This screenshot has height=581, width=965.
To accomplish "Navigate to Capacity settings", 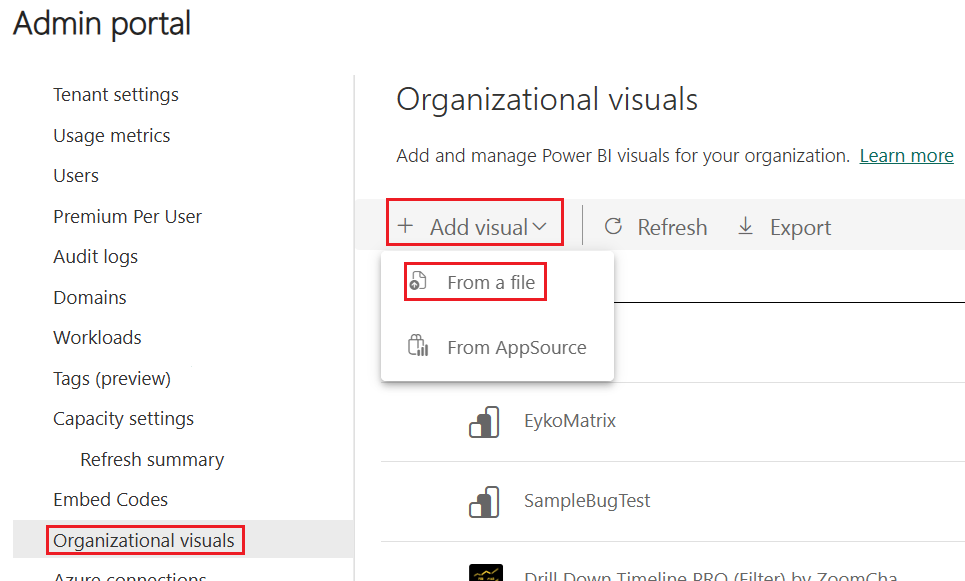I will coord(124,419).
